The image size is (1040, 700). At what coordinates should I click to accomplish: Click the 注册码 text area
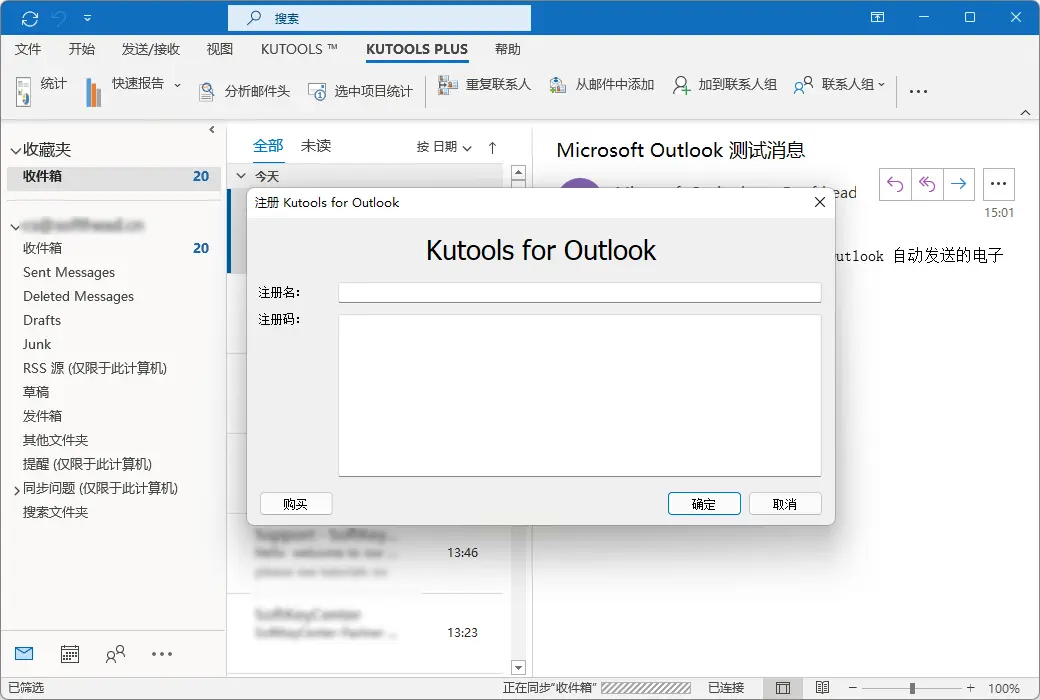580,395
